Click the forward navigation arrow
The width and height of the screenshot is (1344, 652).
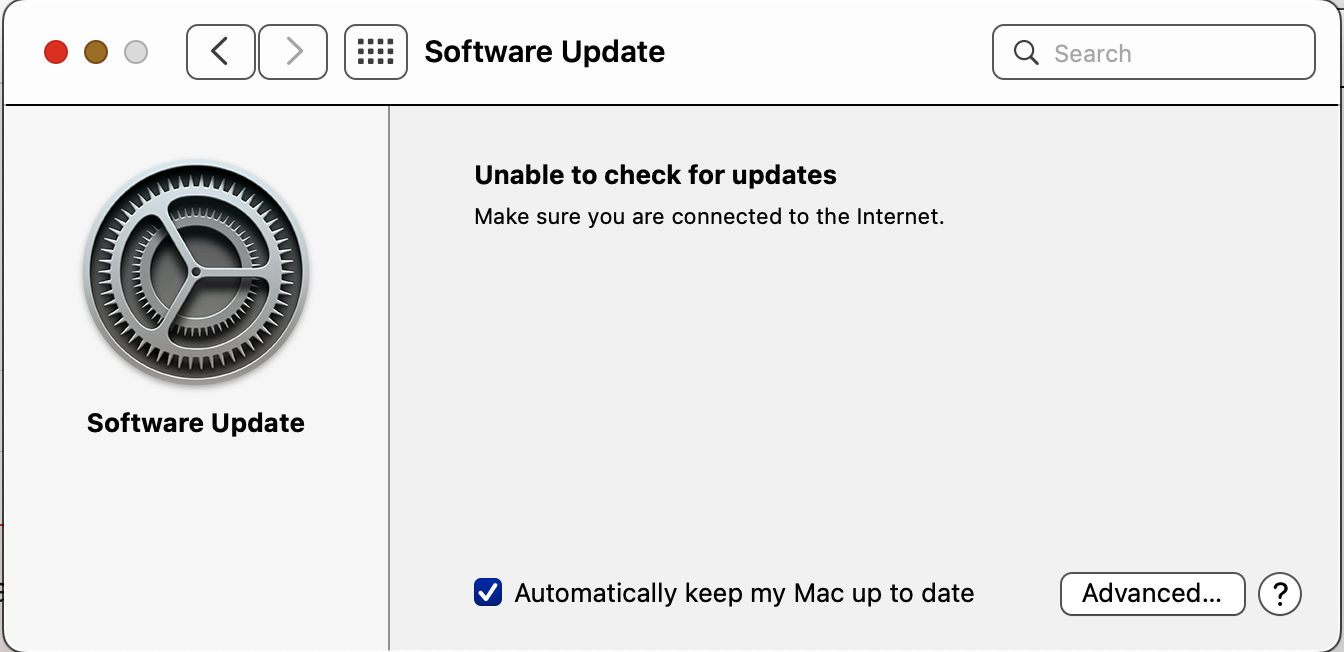tap(292, 51)
